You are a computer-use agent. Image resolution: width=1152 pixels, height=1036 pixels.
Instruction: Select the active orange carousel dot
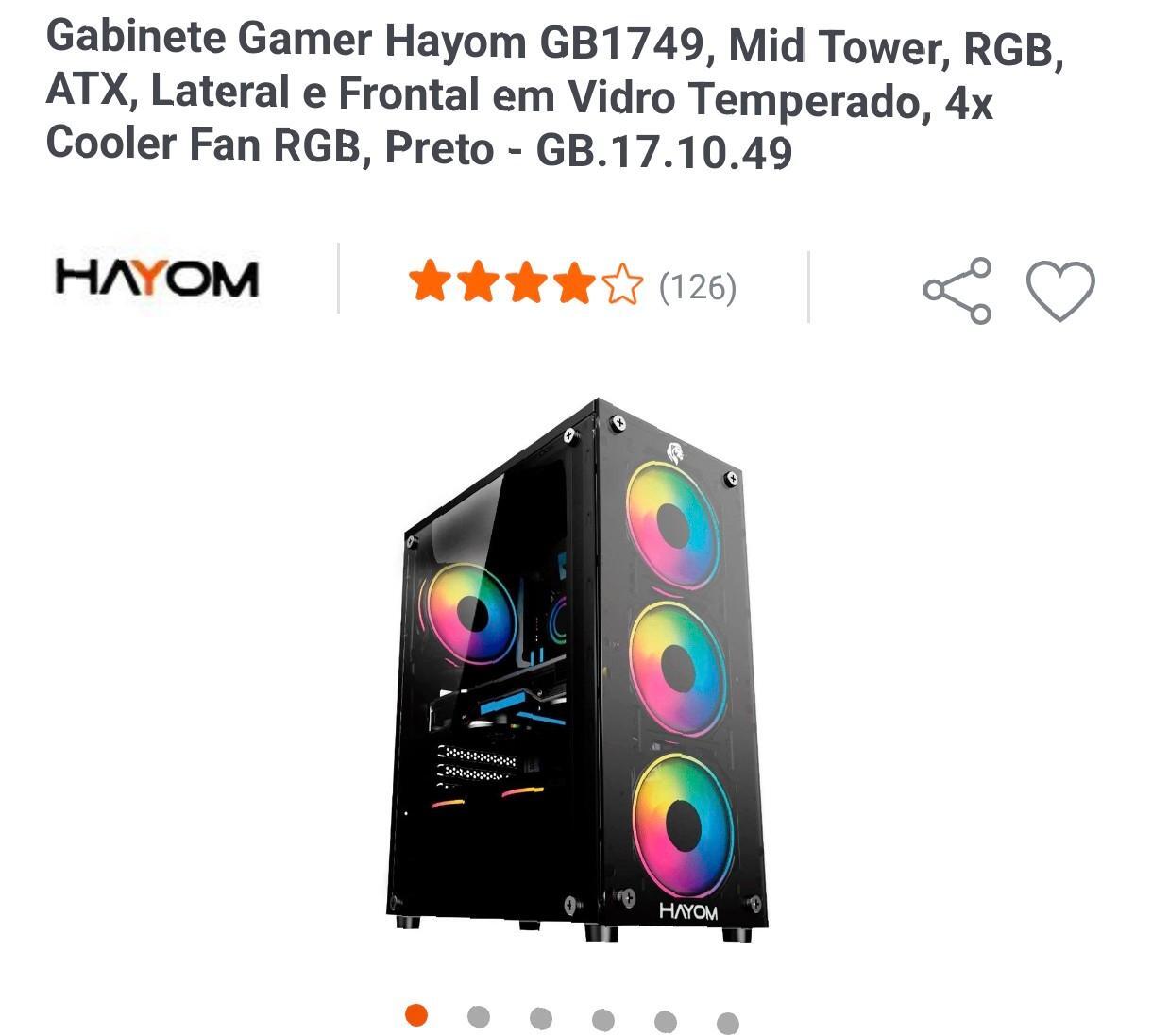pos(416,1015)
